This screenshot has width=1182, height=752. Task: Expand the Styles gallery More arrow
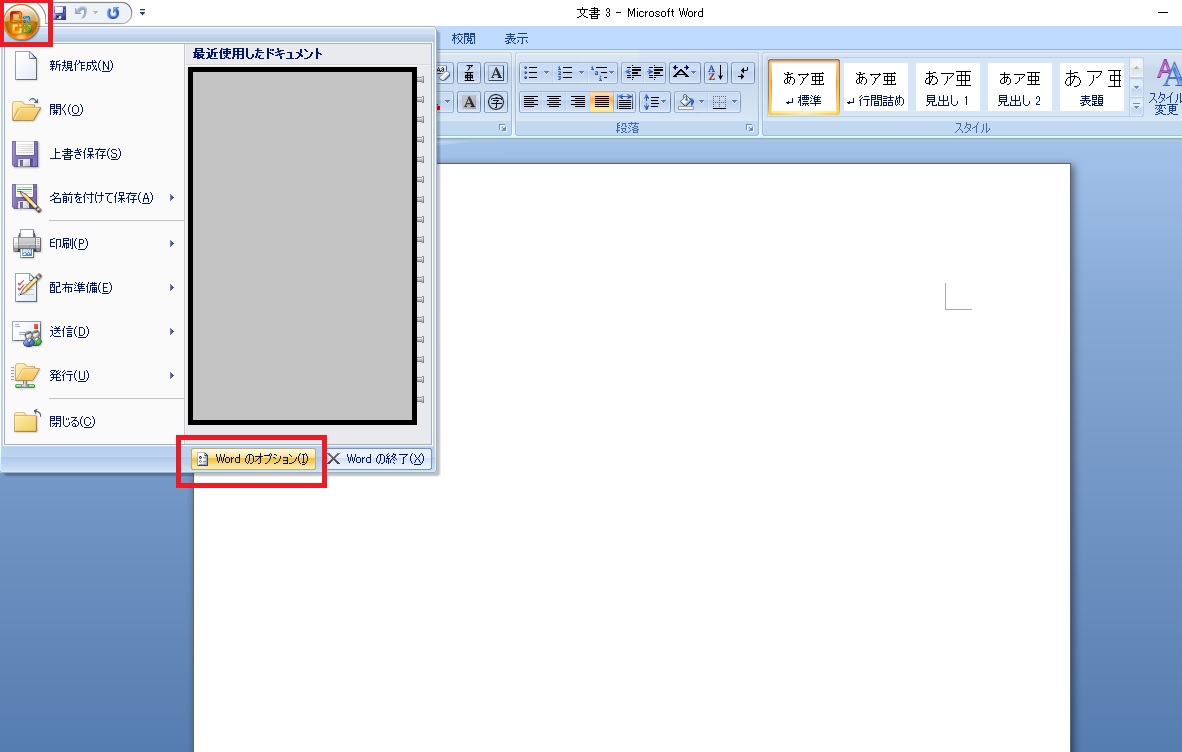coord(1136,106)
